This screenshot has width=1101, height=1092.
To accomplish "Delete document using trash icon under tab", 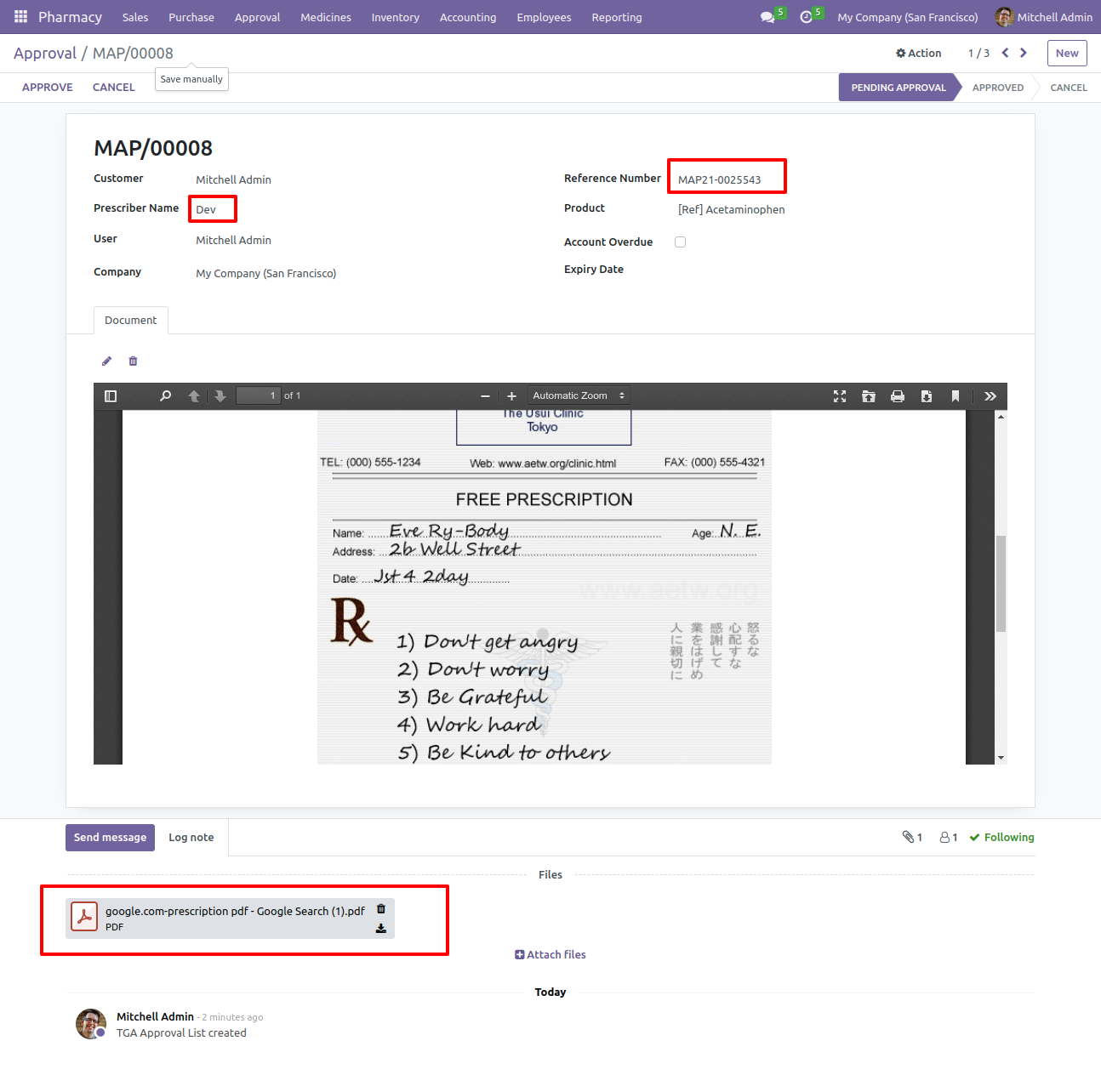I will click(x=133, y=361).
